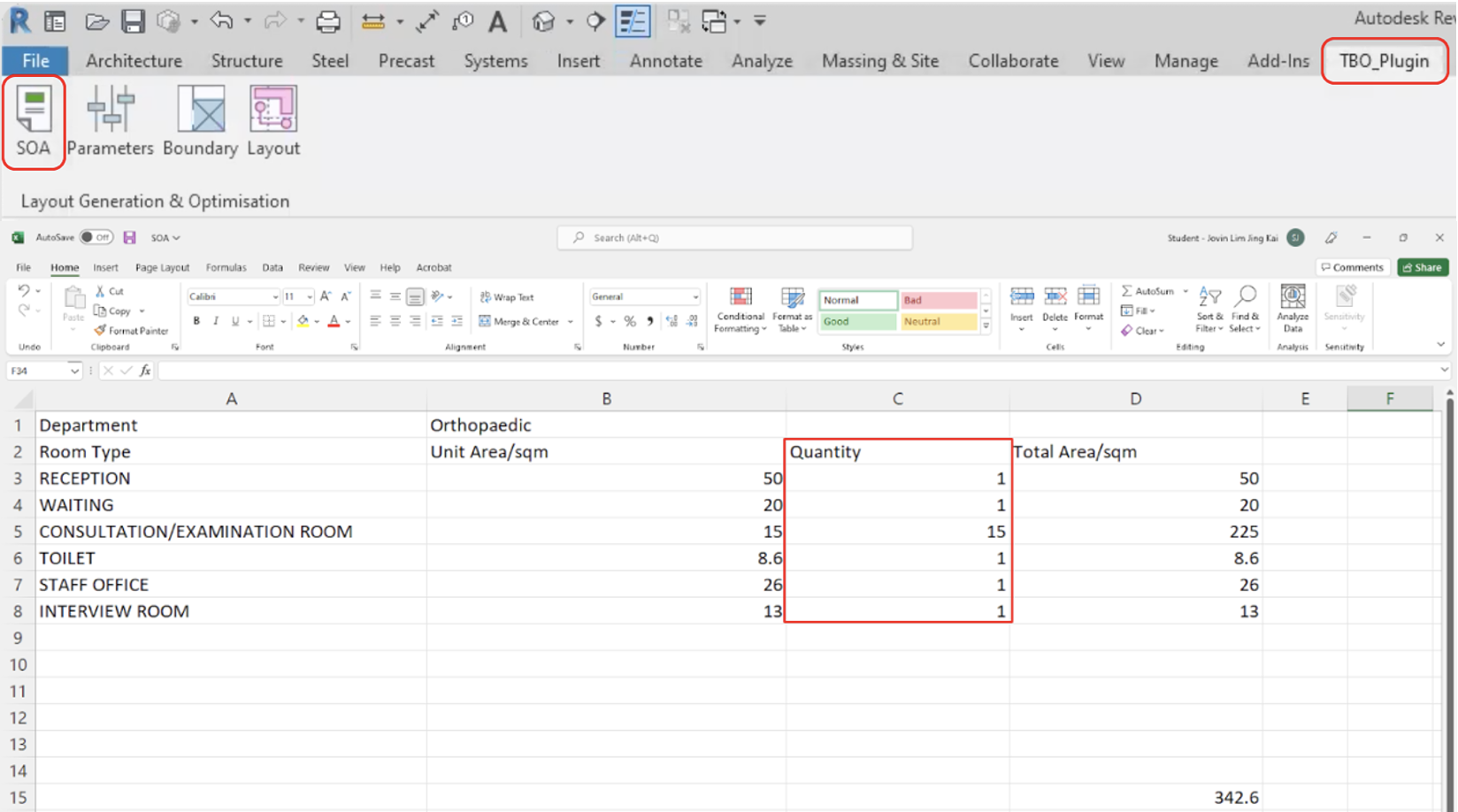The height and width of the screenshot is (812, 1458).
Task: Open Analyze Data in Excel ribbon
Action: click(1292, 310)
